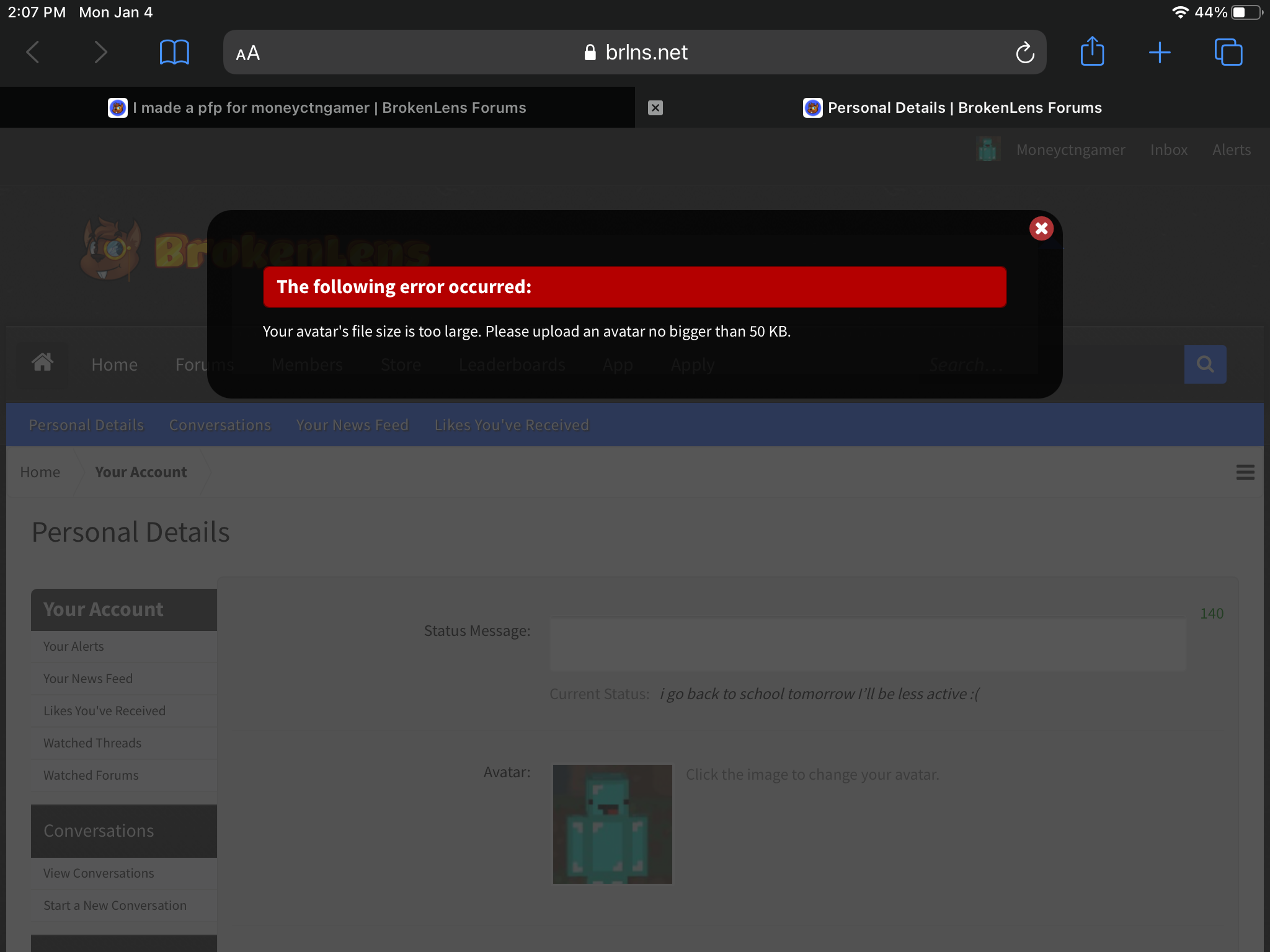Click the blue search magnifier button

[1205, 364]
